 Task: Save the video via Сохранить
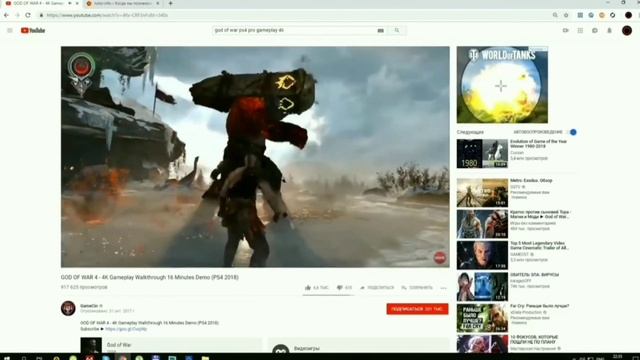pos(417,288)
